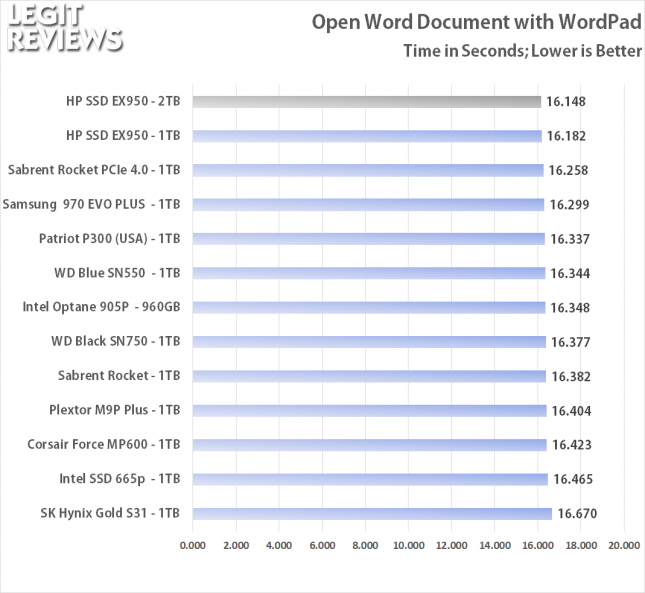Click the axis tick 14.000
This screenshot has height=593, width=645.
495,546
